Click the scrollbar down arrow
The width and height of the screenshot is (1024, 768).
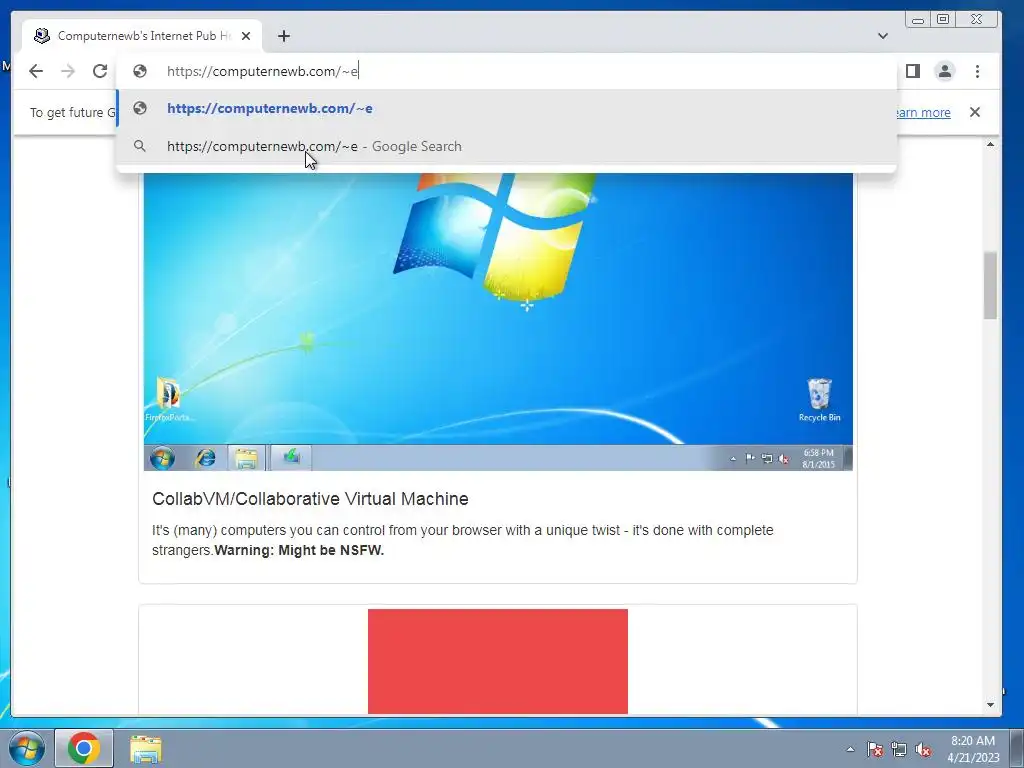pos(991,705)
